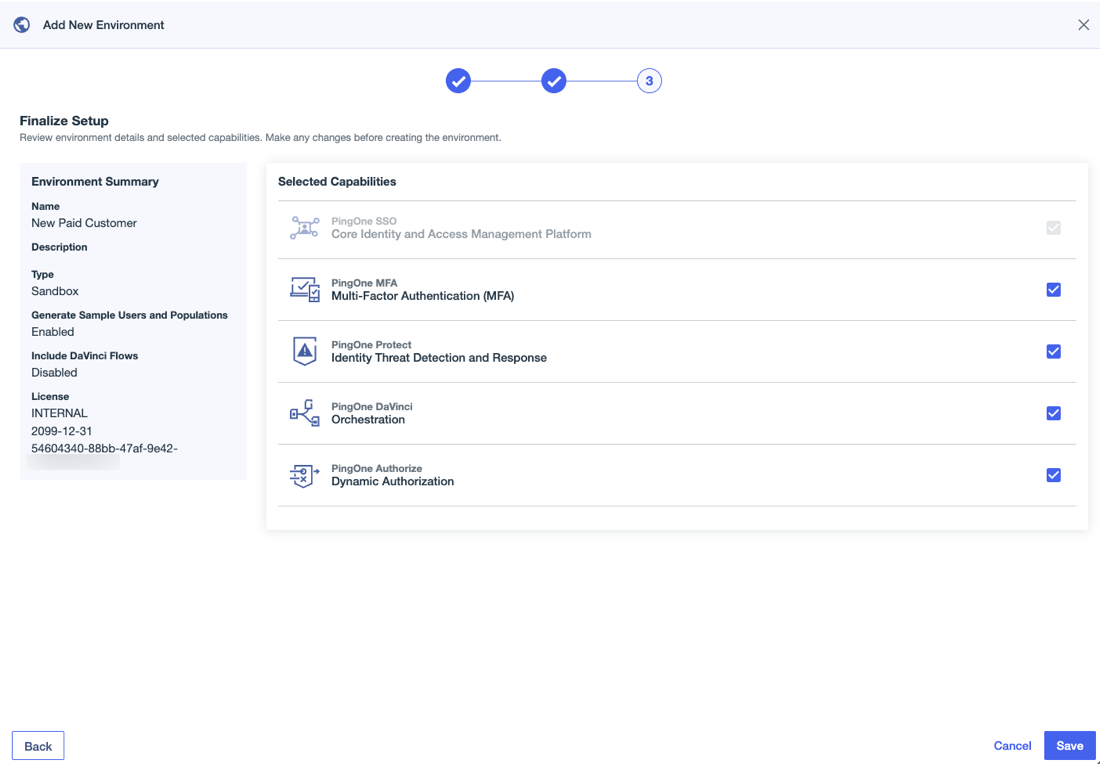Click the Add New Environment title
This screenshot has width=1100, height=764.
click(x=103, y=25)
